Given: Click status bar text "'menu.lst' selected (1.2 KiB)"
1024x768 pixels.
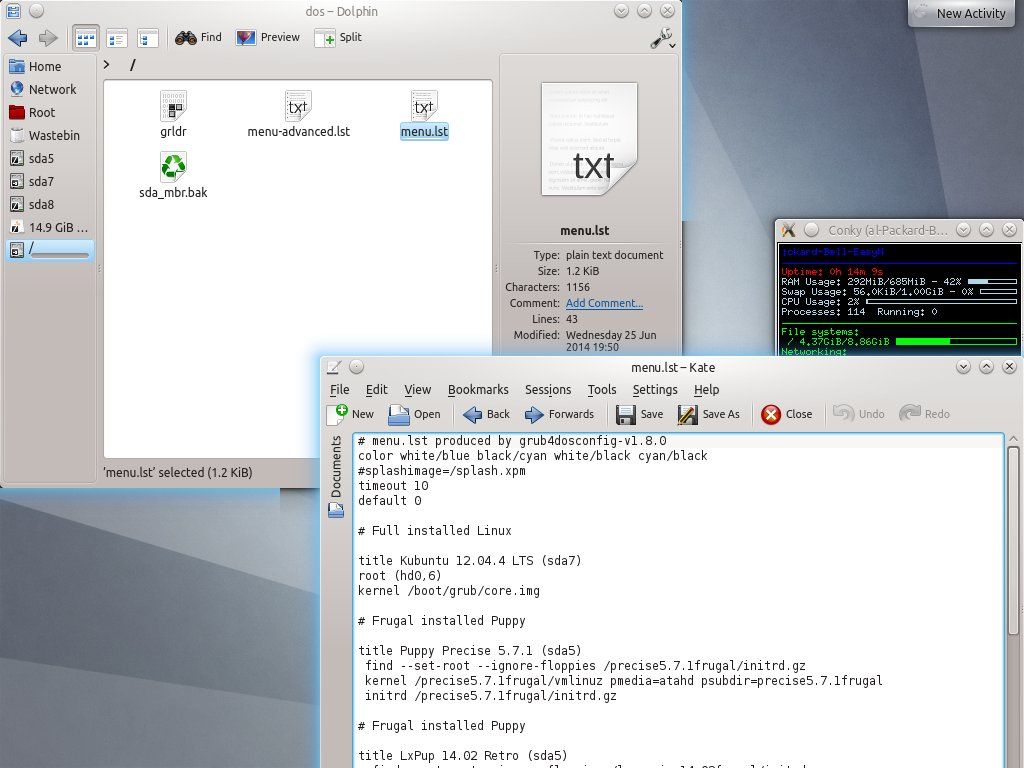Looking at the screenshot, I should click(x=178, y=472).
